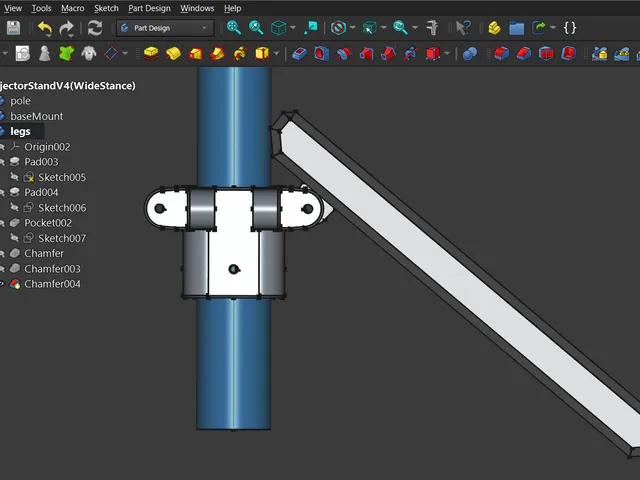Fit the selection in the view
Viewport: 640px width, 480px height.
tap(256, 27)
